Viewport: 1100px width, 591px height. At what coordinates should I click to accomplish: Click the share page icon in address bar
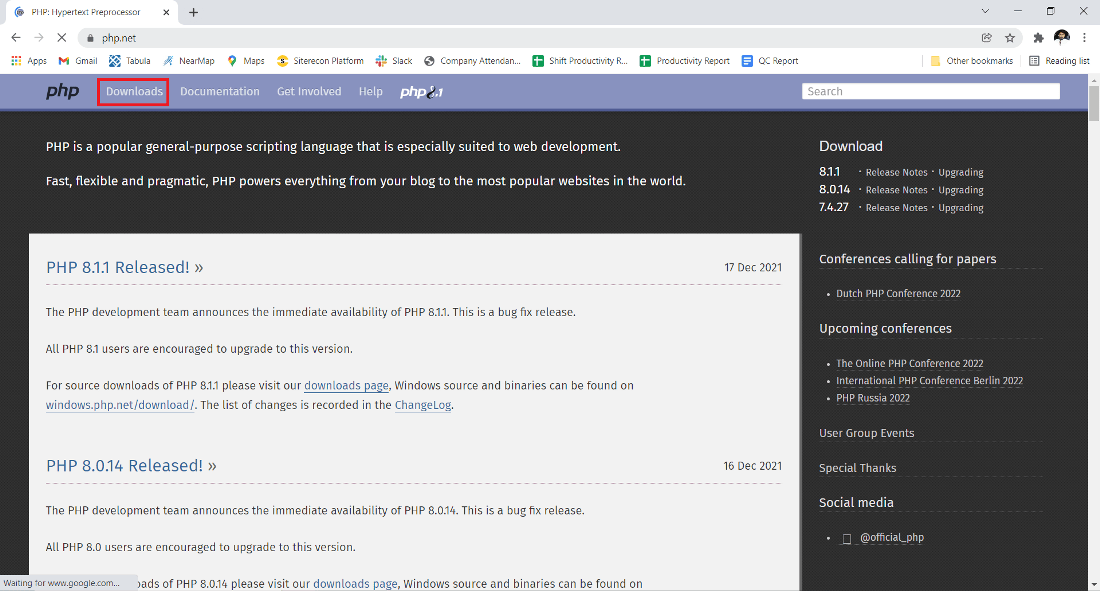point(986,38)
